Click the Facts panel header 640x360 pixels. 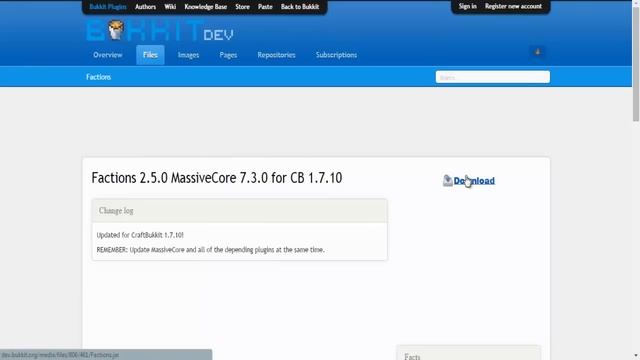pyautogui.click(x=469, y=353)
